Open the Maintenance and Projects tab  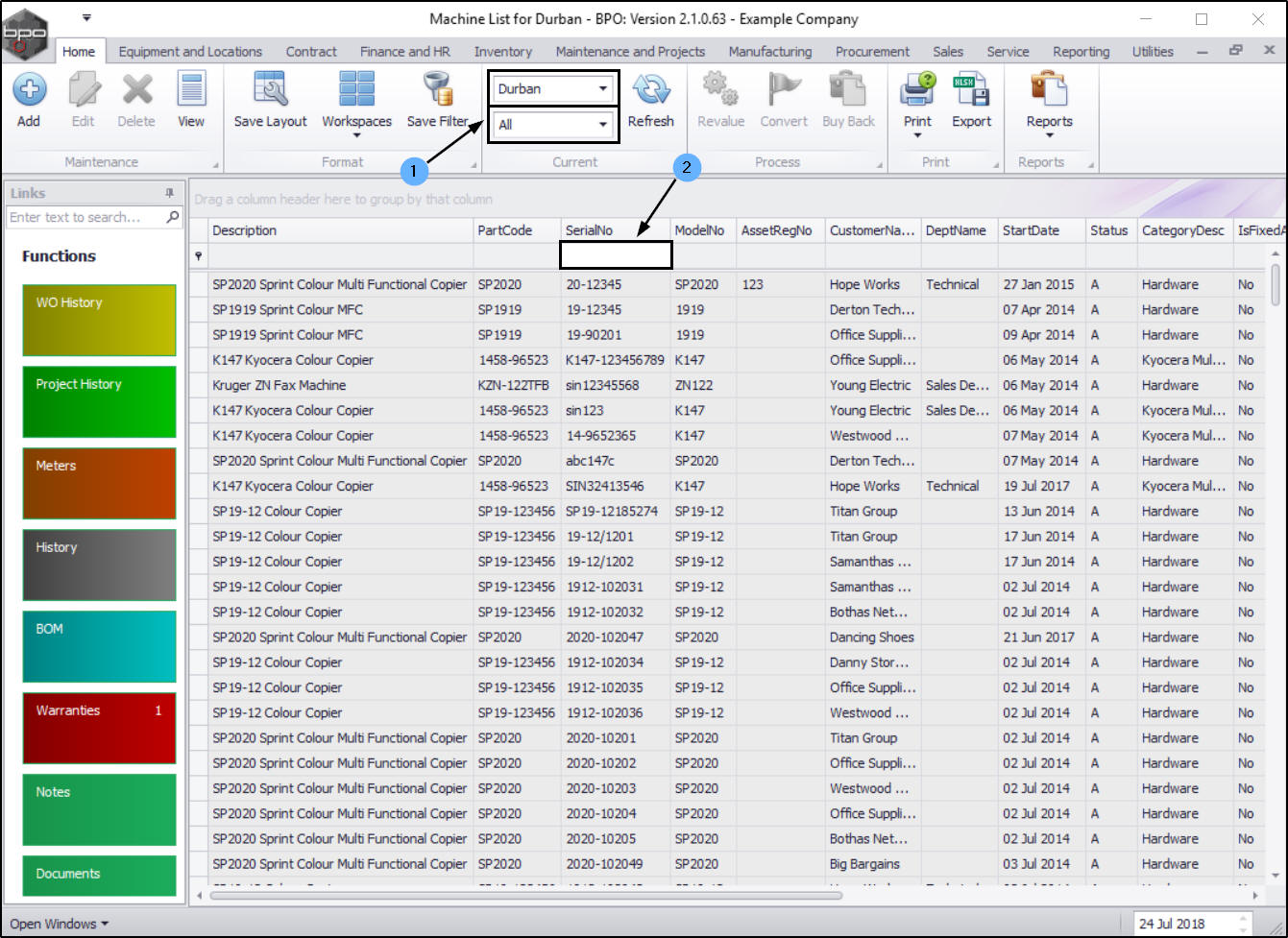point(630,52)
